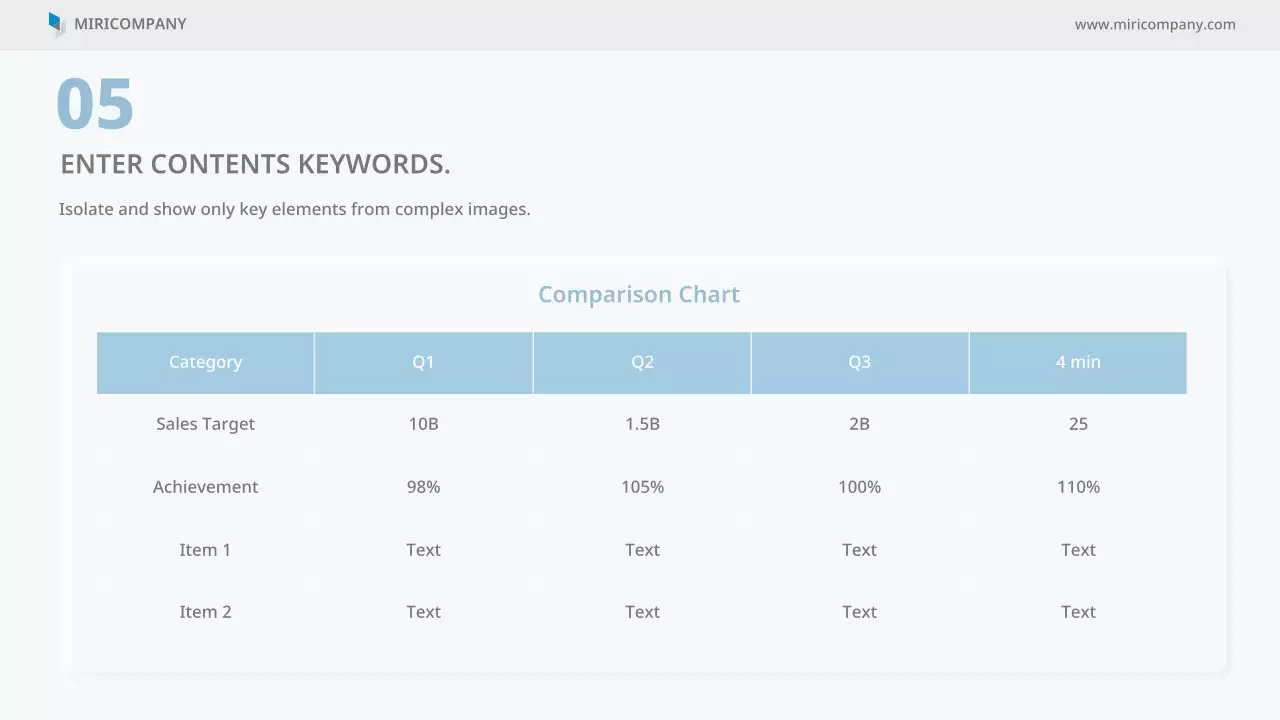Select the ENTER CONTENTS KEYWORDS heading
The height and width of the screenshot is (720, 1280).
point(255,164)
